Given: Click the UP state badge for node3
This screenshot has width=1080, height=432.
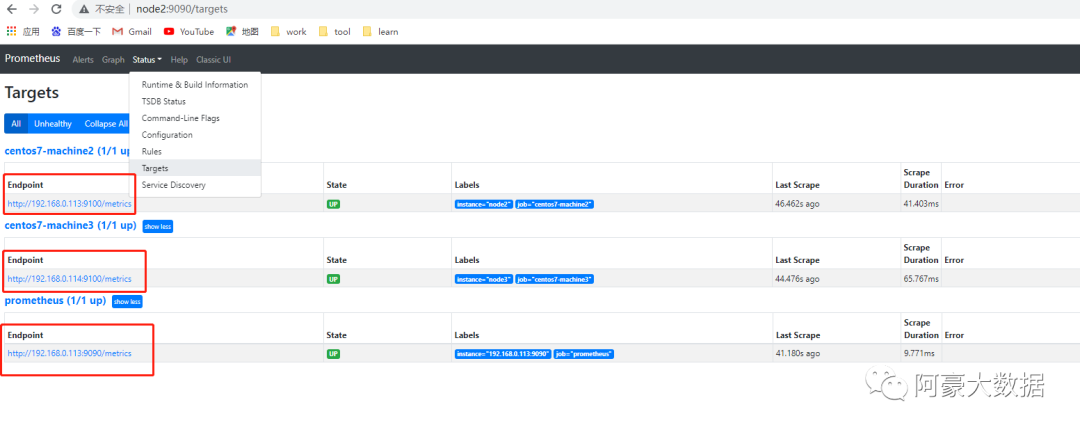Looking at the screenshot, I should [333, 279].
